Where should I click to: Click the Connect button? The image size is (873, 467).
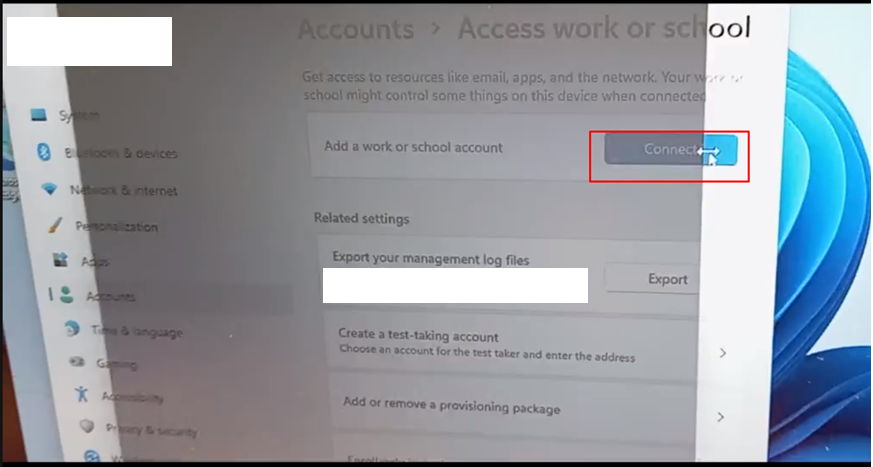tap(671, 149)
